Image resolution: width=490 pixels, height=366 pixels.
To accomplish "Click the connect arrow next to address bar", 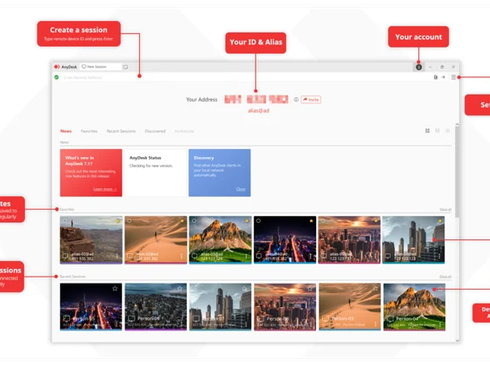I will (443, 77).
